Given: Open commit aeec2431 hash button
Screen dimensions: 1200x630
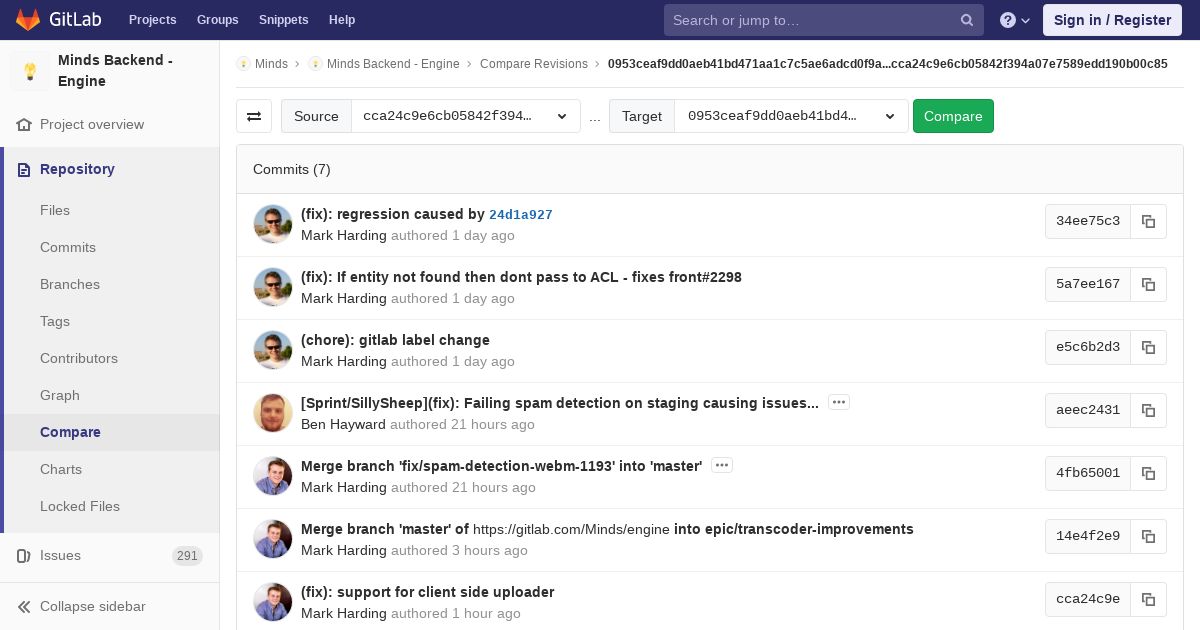Looking at the screenshot, I should click(1088, 410).
